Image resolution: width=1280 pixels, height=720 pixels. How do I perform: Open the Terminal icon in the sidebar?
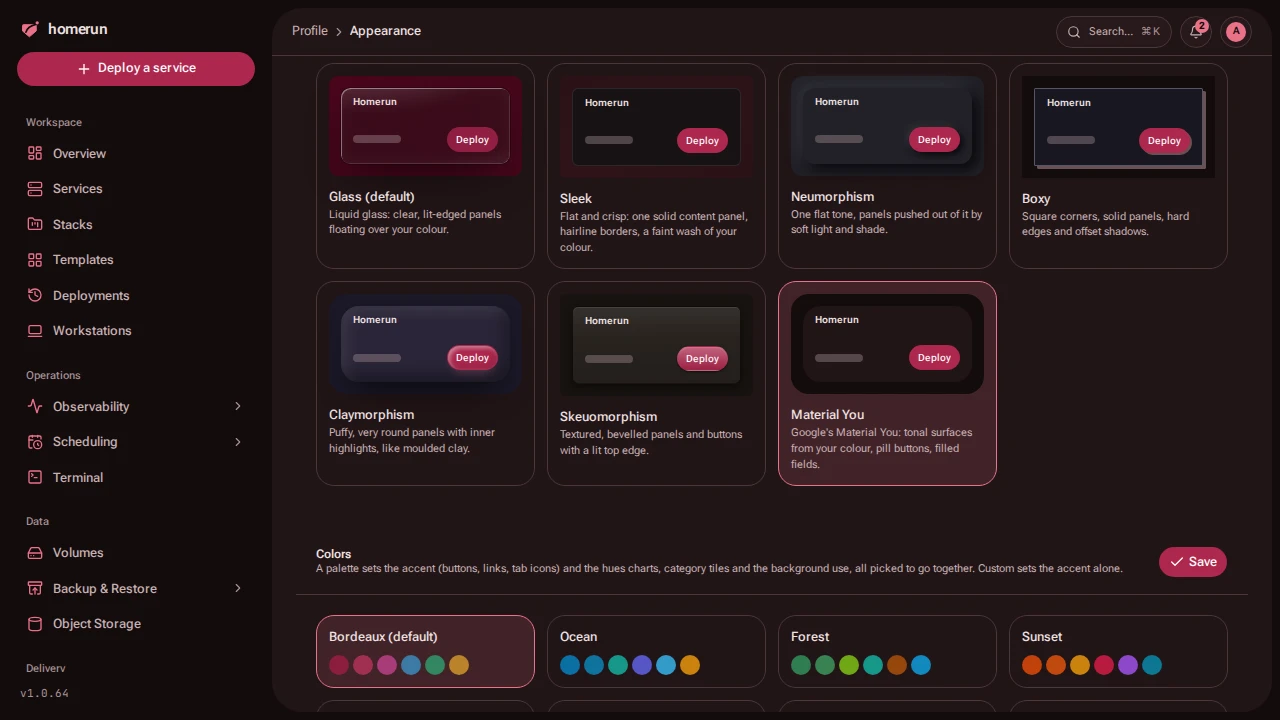coord(35,477)
